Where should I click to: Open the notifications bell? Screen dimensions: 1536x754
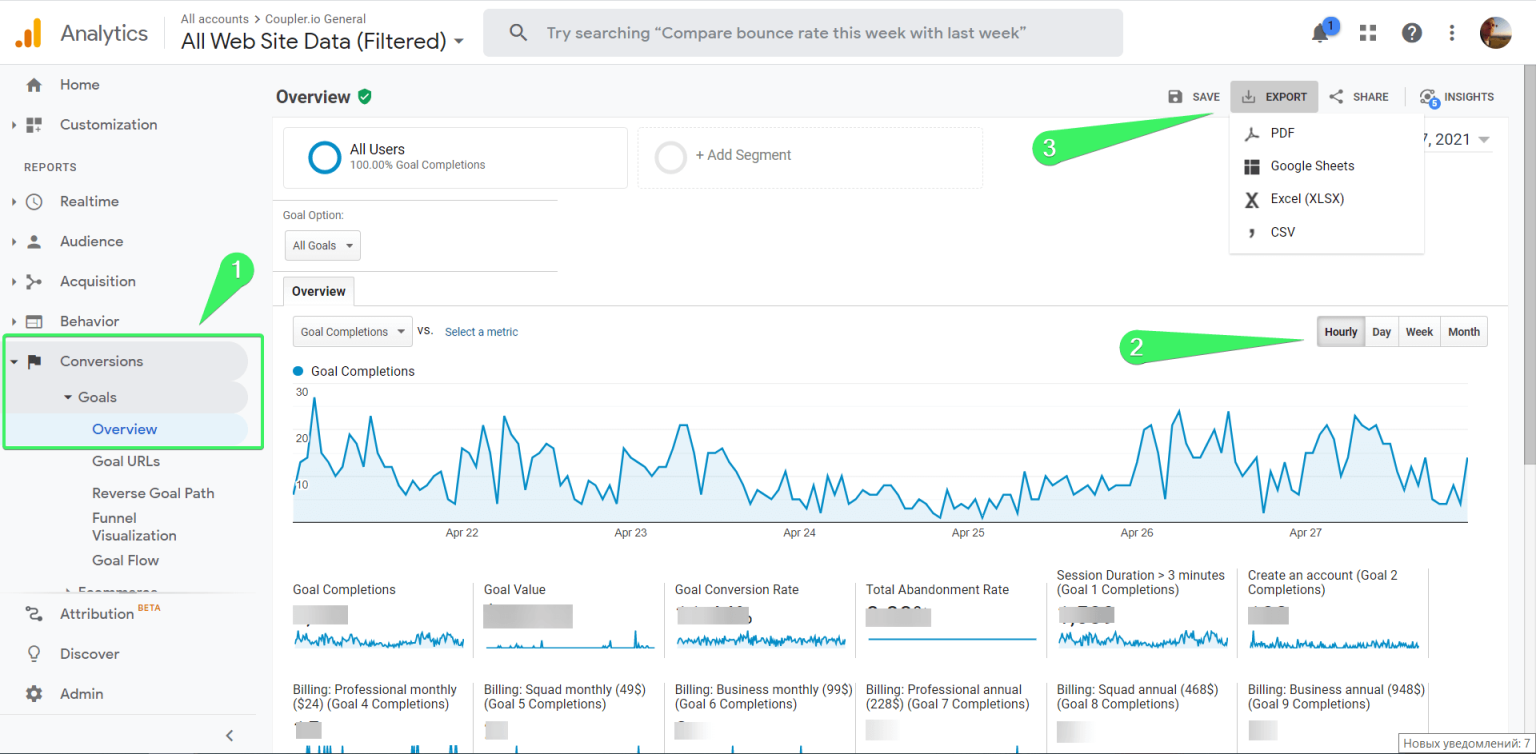(1318, 31)
